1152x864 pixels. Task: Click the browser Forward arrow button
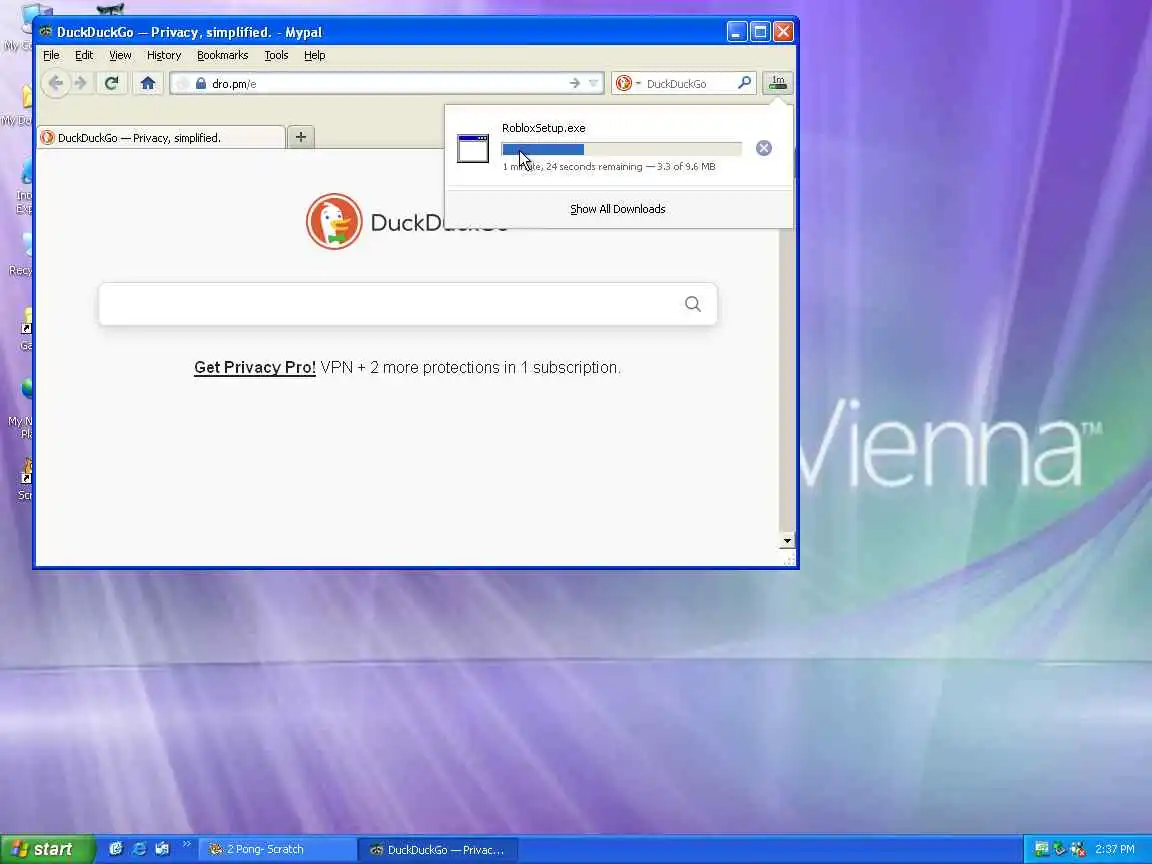click(x=81, y=83)
